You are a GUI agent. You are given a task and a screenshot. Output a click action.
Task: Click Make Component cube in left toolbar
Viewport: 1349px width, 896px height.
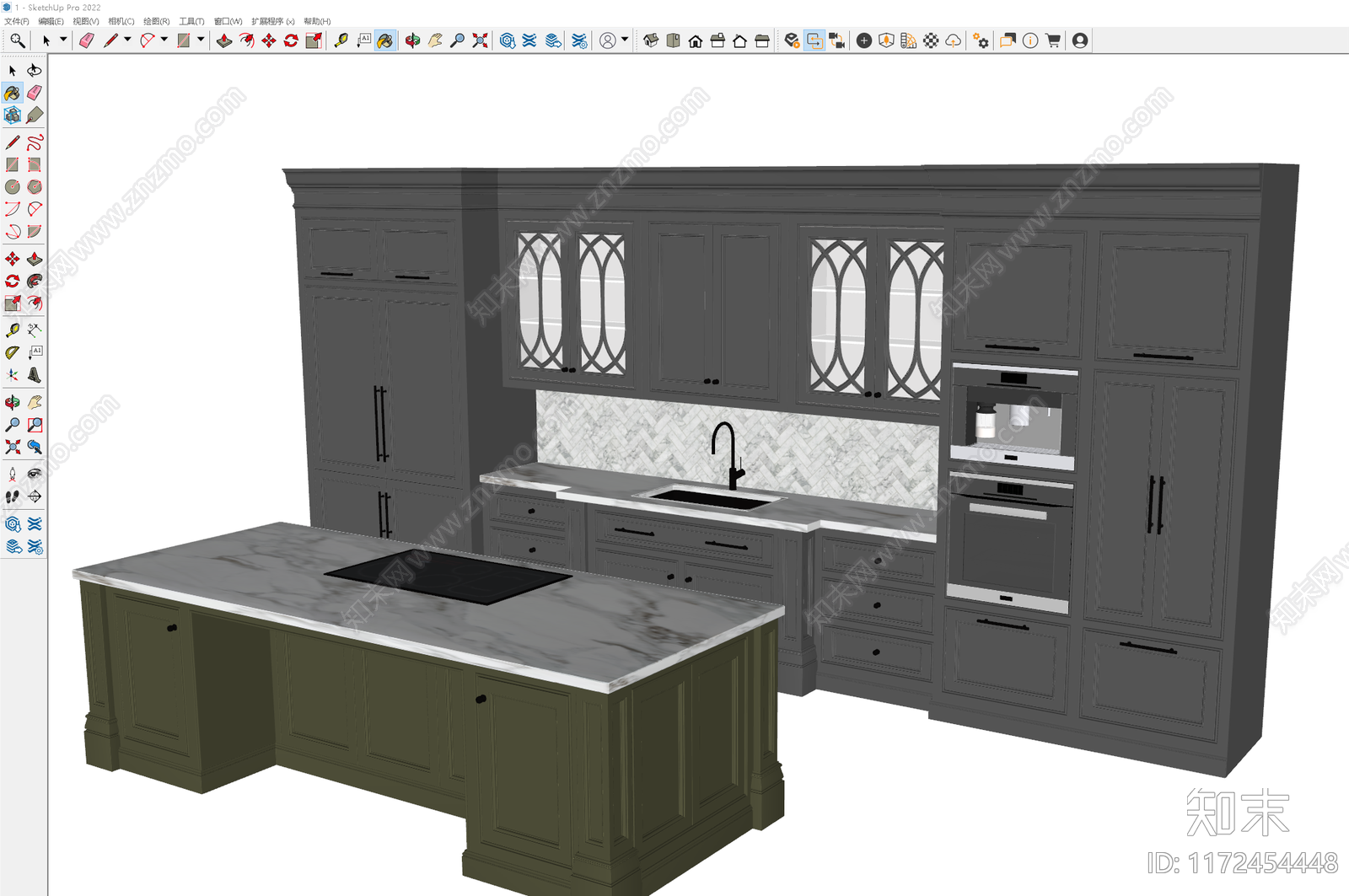coord(13,115)
